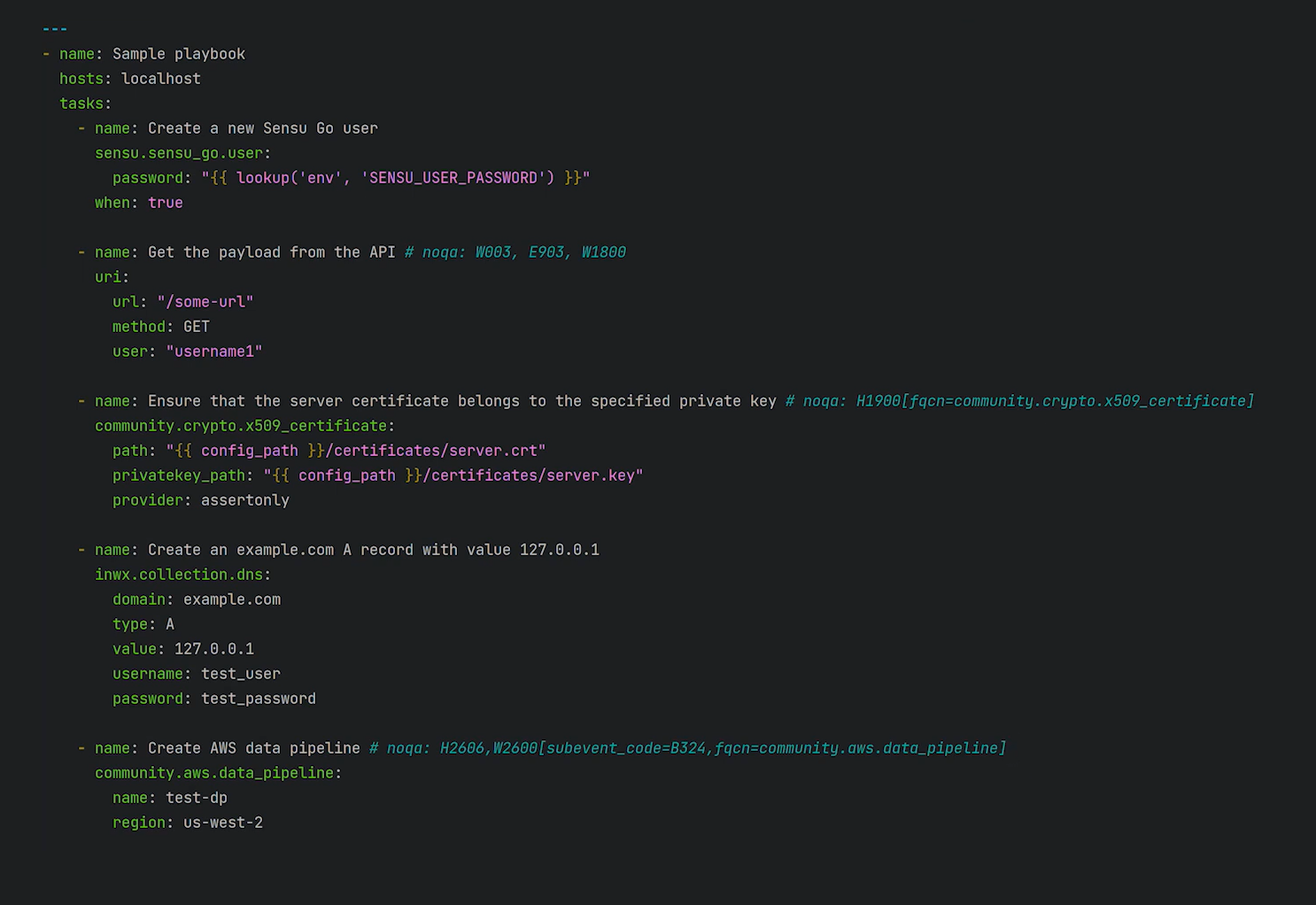Viewport: 1316px width, 905px height.
Task: Click the "GET" method value
Action: point(196,327)
